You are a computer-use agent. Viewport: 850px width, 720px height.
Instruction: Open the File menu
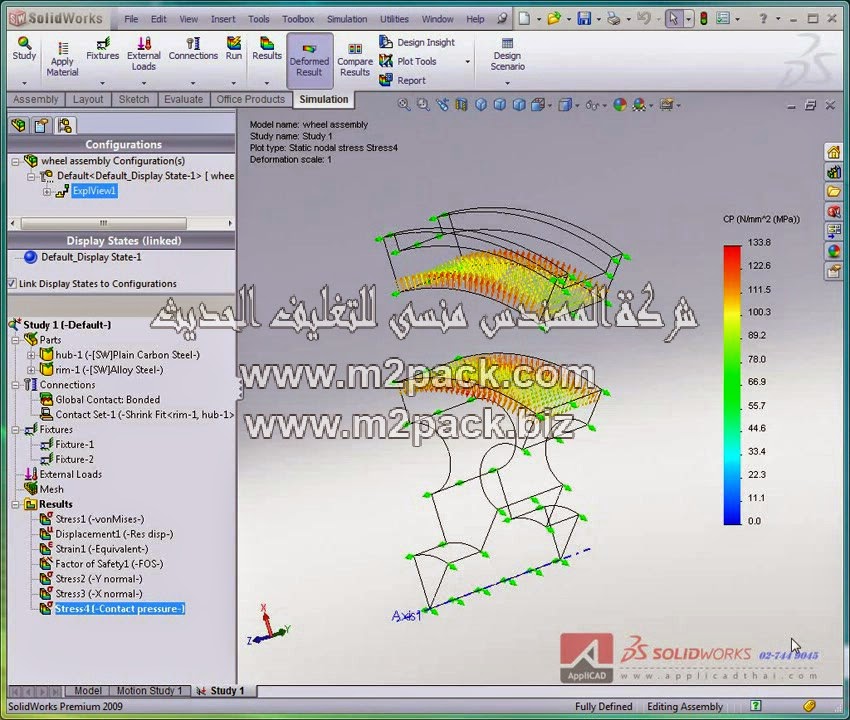131,19
